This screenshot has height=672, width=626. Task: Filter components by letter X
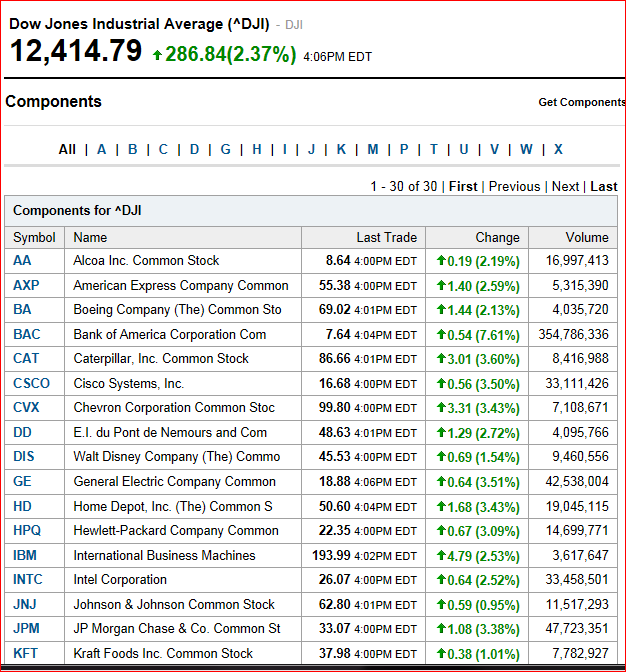(558, 149)
